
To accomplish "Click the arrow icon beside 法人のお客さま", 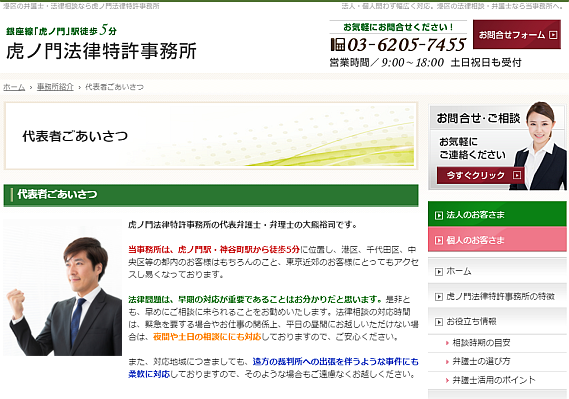I will pos(439,215).
